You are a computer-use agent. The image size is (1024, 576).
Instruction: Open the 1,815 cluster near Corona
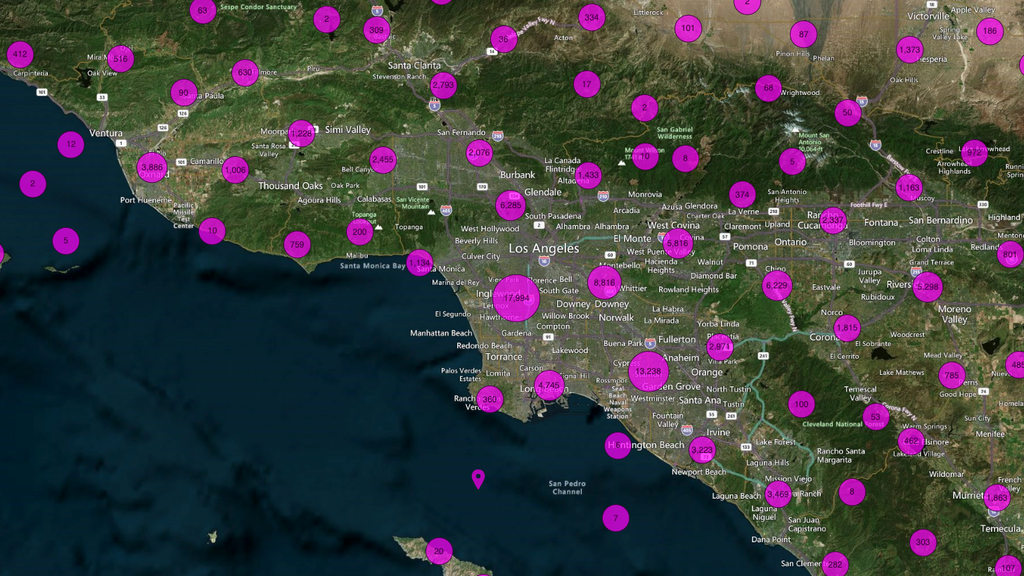click(x=847, y=328)
